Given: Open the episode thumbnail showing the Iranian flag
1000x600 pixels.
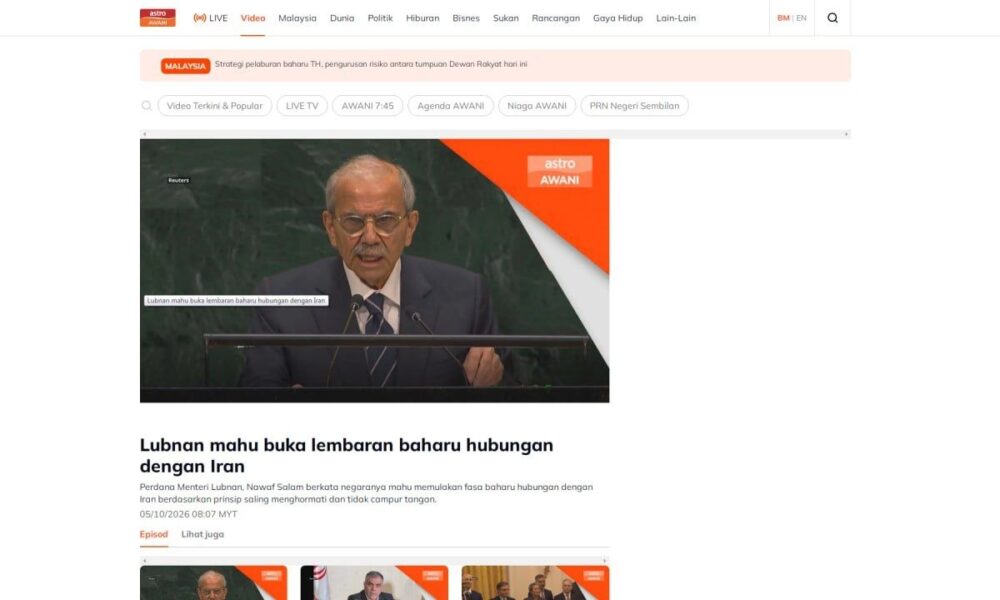Looking at the screenshot, I should (x=374, y=583).
